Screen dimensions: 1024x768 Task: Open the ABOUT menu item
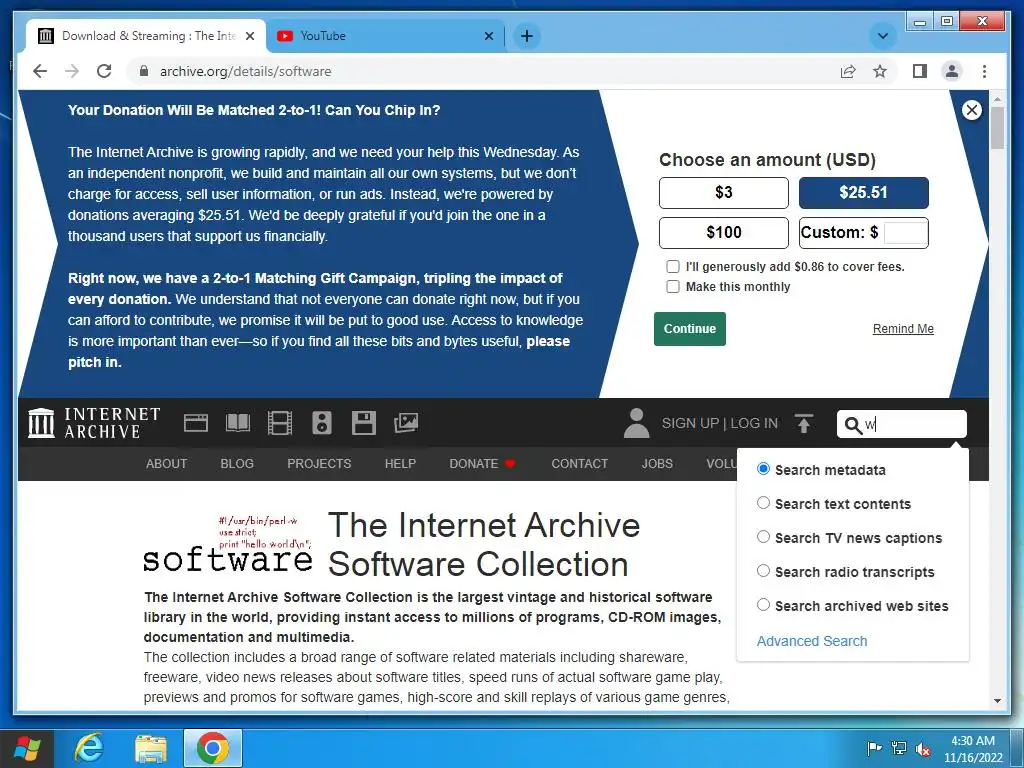coord(167,464)
